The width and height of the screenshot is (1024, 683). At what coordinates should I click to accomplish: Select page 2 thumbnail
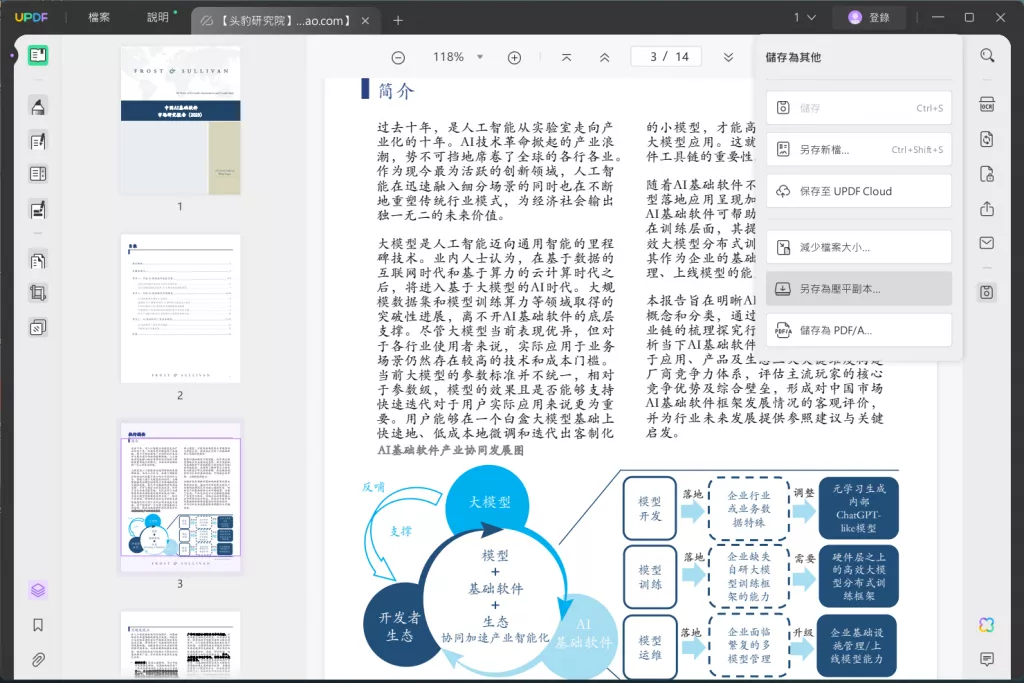(x=180, y=309)
